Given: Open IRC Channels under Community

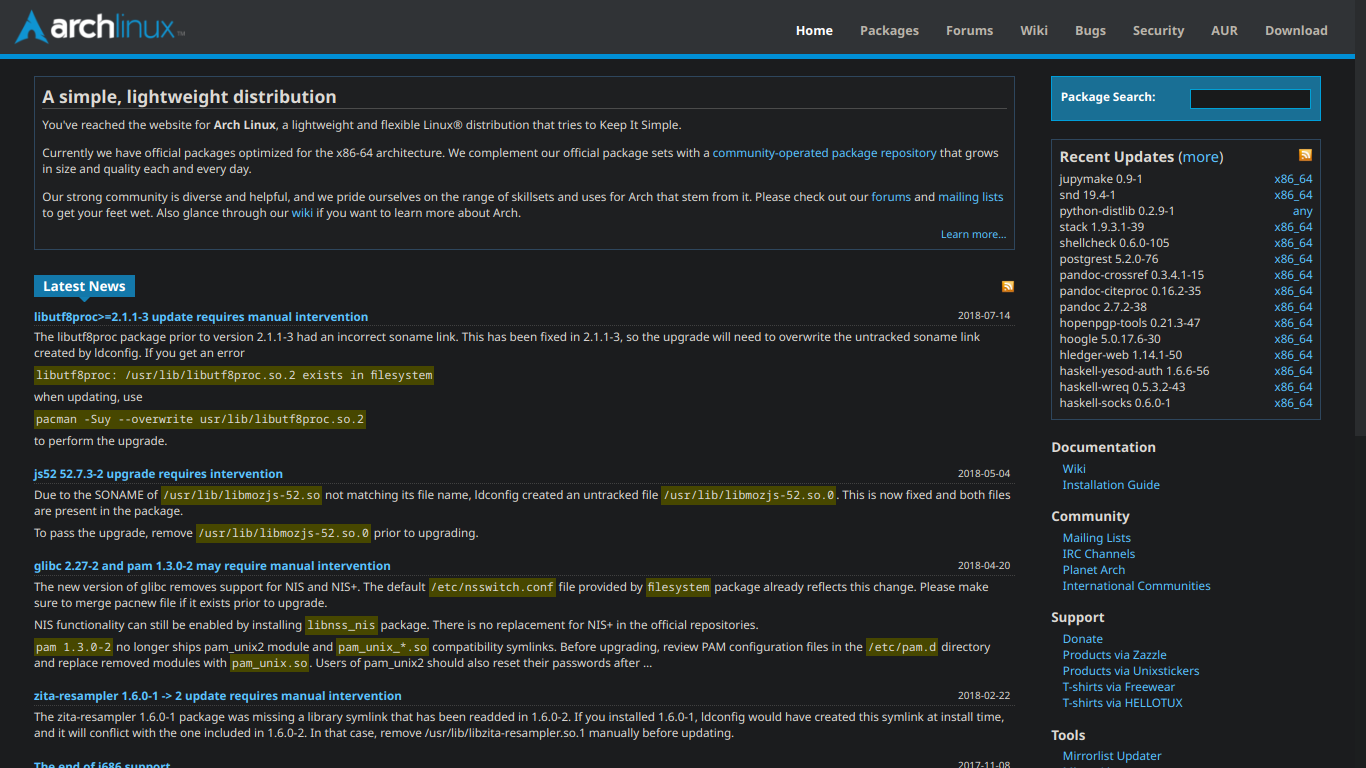Looking at the screenshot, I should point(1099,553).
